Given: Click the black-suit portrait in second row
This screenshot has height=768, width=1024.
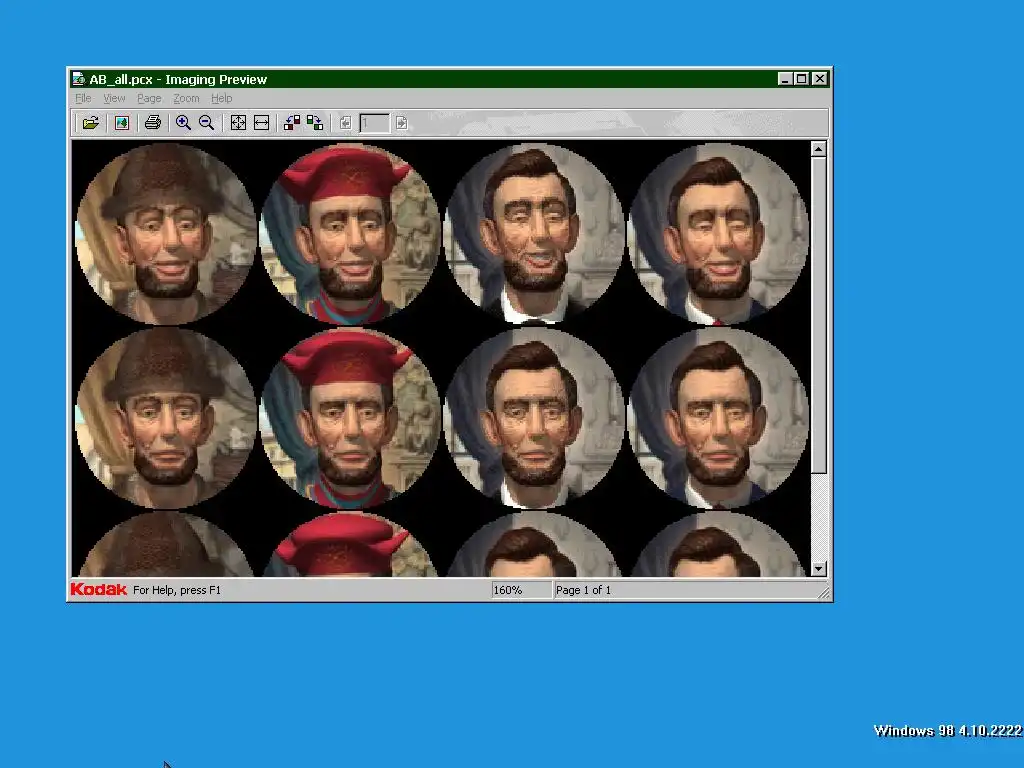Looking at the screenshot, I should coord(534,418).
